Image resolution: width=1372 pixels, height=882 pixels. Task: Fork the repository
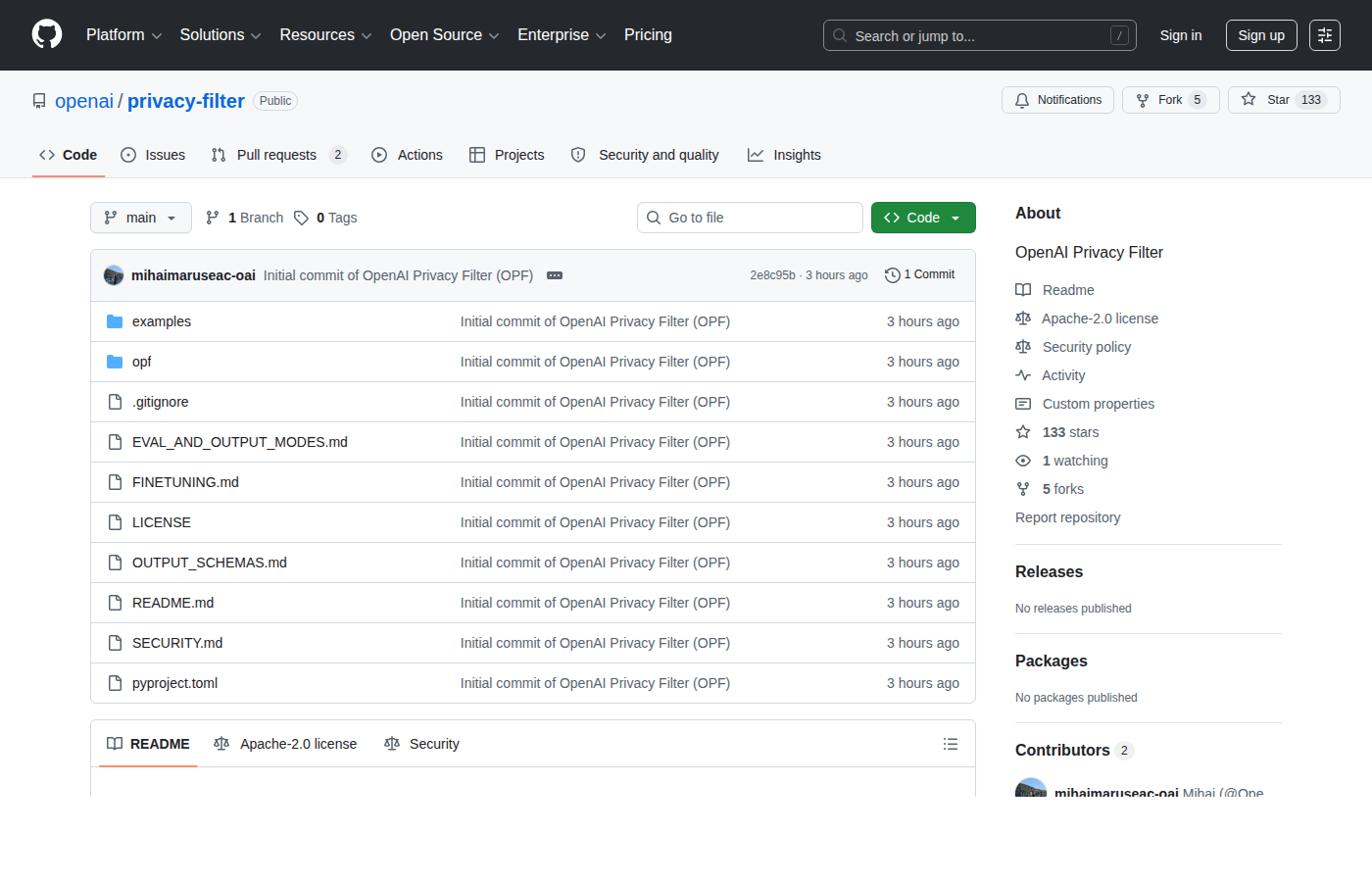(1170, 100)
